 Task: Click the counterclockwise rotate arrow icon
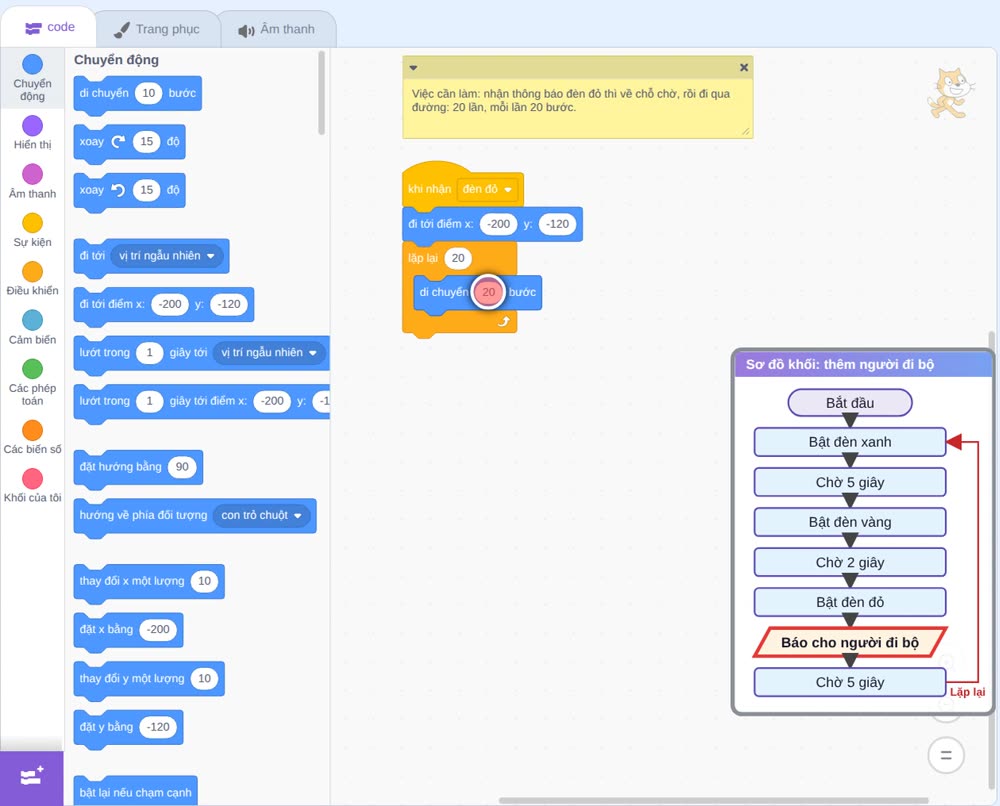118,190
